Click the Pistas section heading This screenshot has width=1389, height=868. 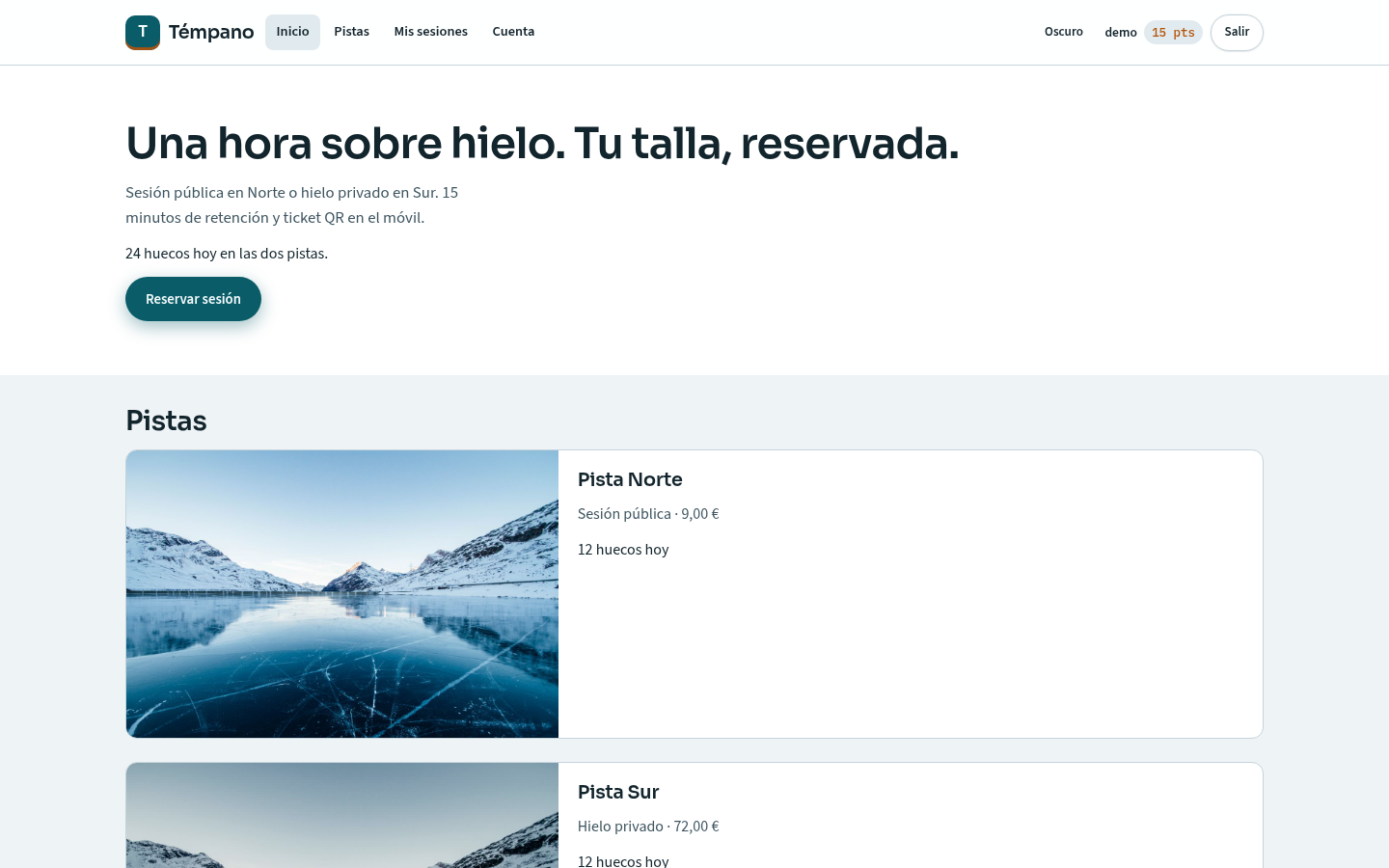166,420
